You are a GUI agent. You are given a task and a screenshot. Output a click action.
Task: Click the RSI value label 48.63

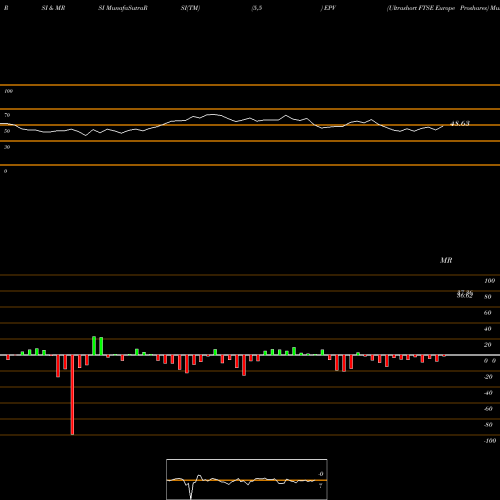click(x=460, y=123)
